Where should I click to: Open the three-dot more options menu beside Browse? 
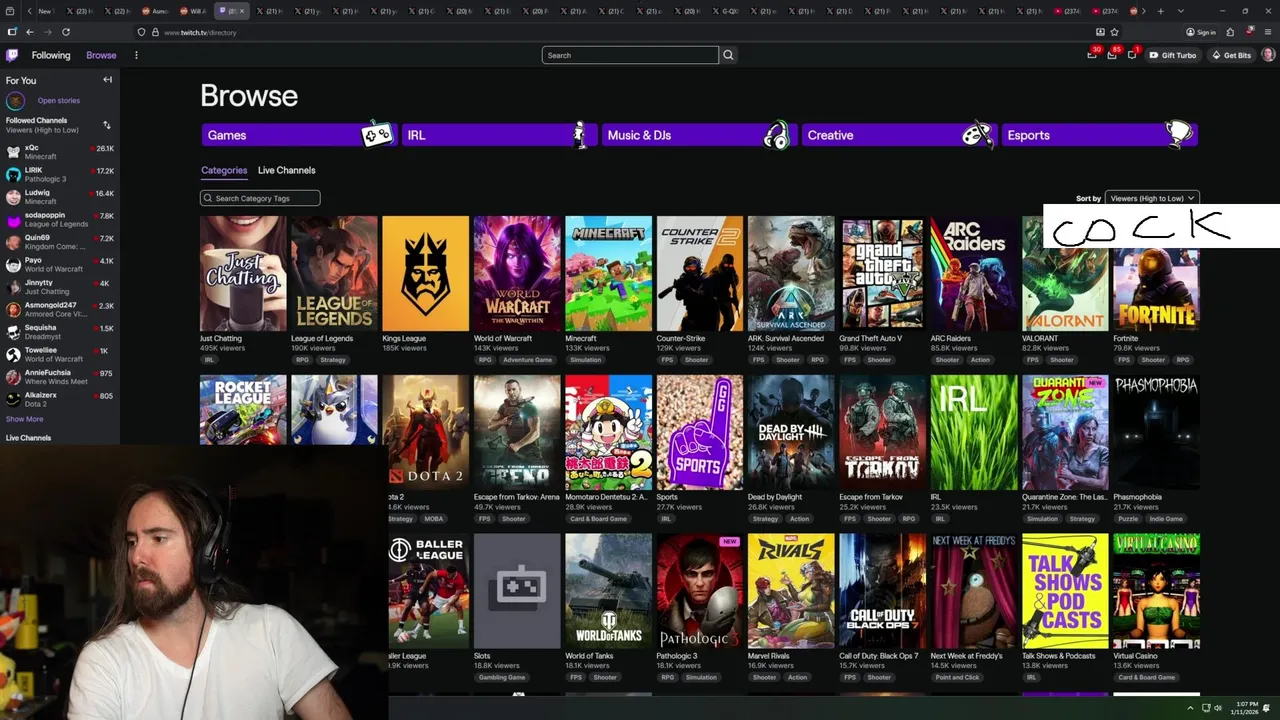tap(136, 55)
